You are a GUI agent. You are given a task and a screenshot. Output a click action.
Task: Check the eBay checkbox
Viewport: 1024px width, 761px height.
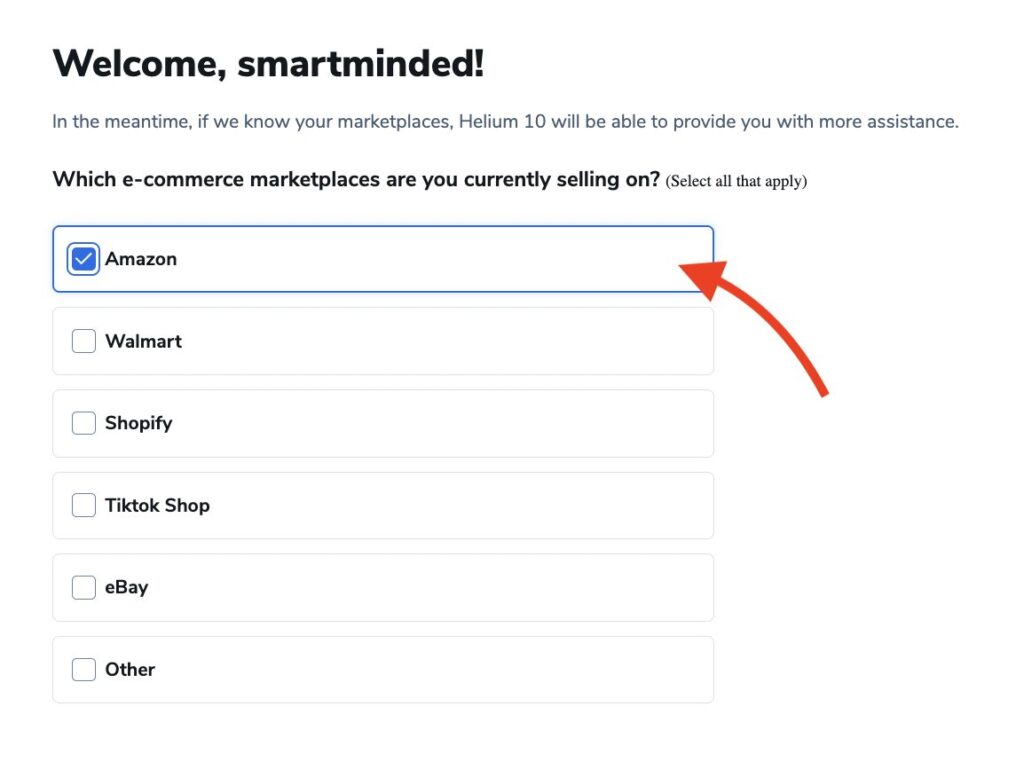[x=84, y=587]
